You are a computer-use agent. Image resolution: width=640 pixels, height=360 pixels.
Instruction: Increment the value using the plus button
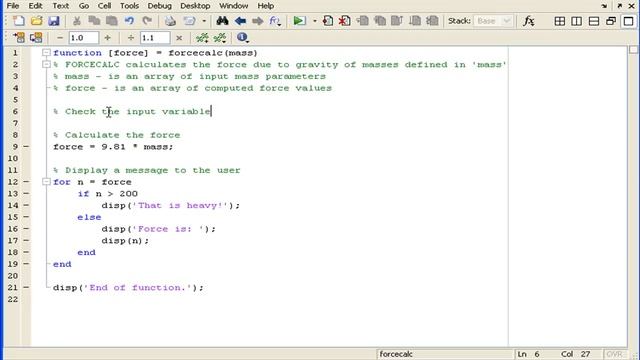coord(107,38)
